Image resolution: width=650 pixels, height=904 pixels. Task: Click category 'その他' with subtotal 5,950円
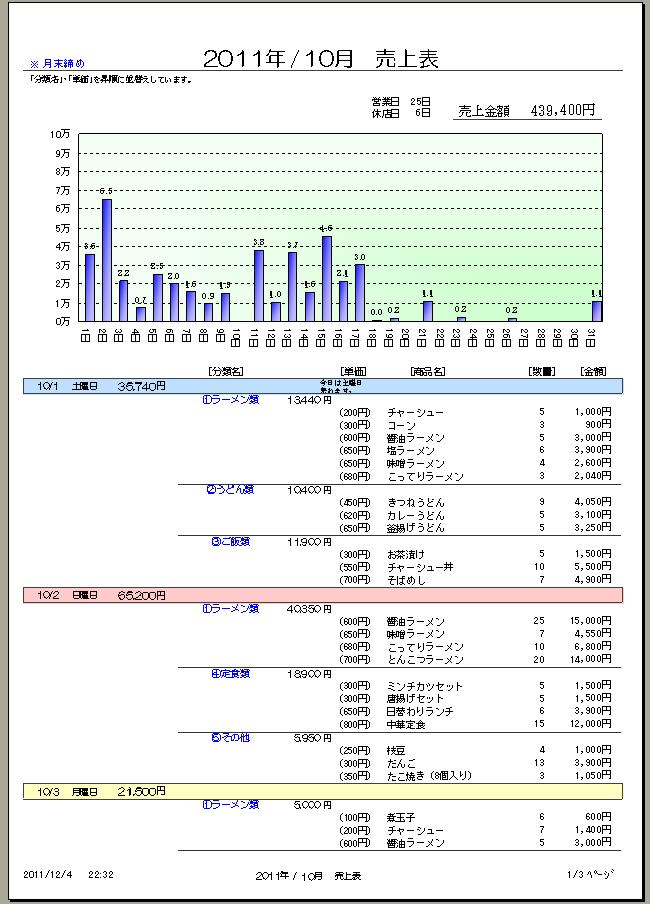231,737
